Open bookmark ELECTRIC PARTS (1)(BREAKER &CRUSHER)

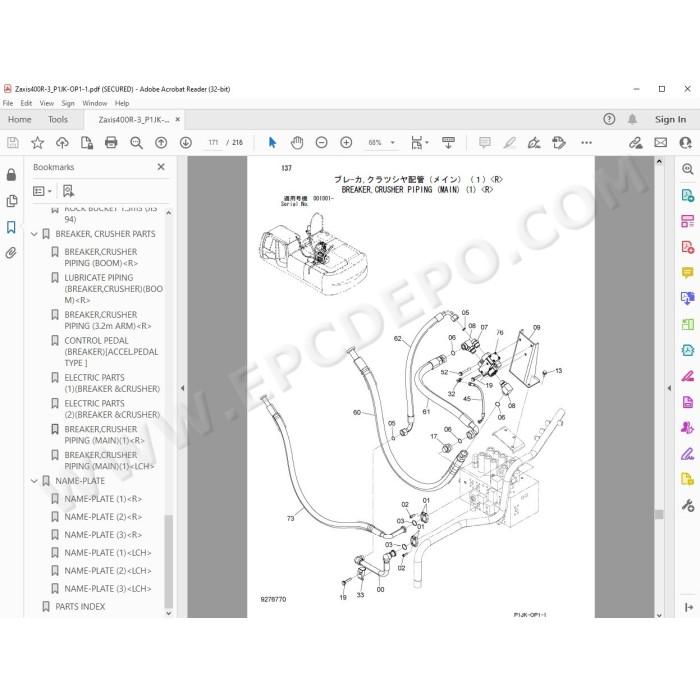[x=112, y=383]
